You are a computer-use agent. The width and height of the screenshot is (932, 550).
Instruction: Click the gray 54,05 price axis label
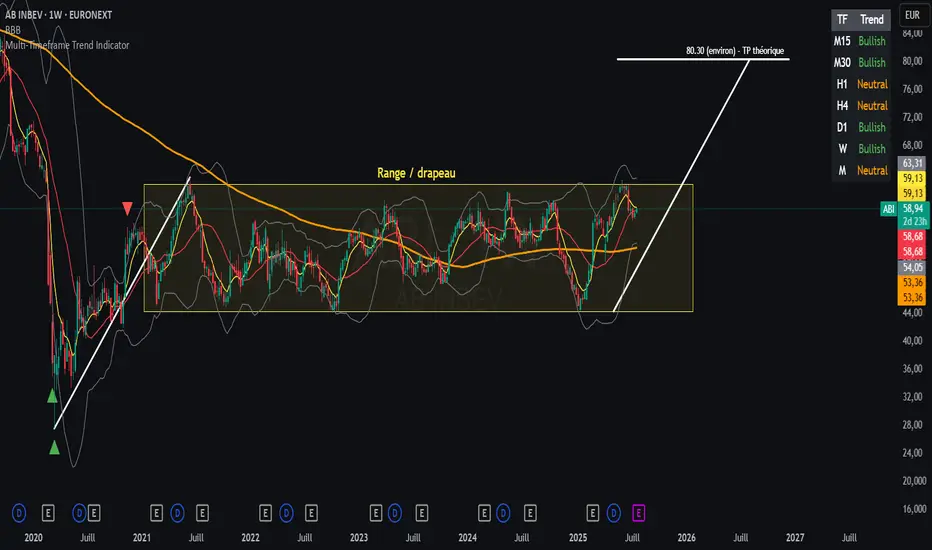[912, 268]
